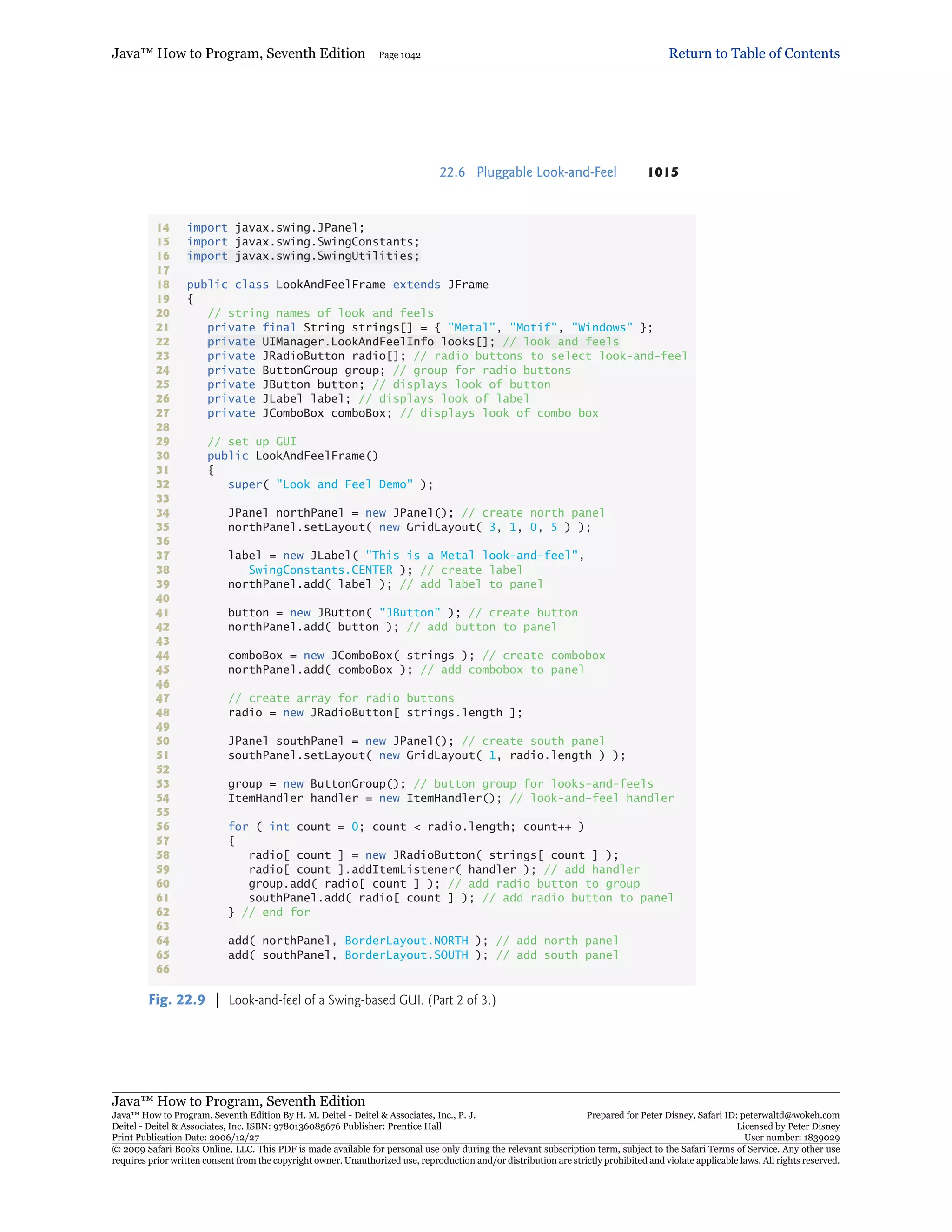Click BorderLayout.SOUTH in the code listing
The height and width of the screenshot is (1232, 952).
[406, 954]
